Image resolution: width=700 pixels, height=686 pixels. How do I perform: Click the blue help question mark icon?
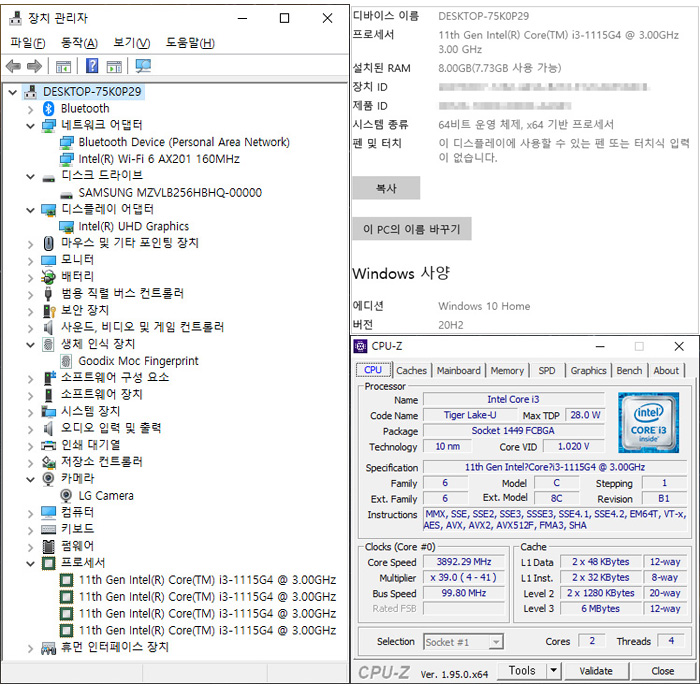[x=92, y=66]
